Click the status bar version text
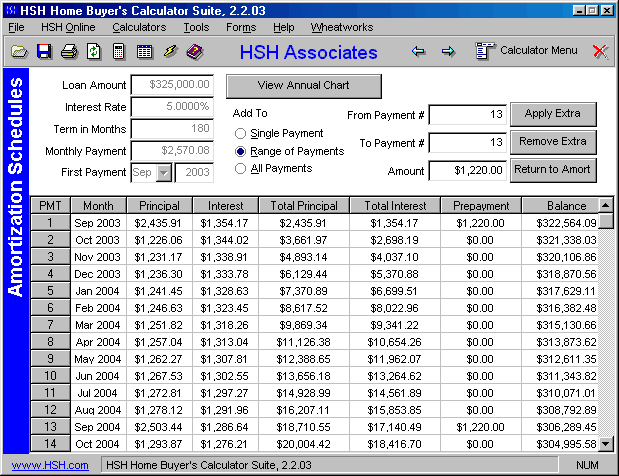 208,465
